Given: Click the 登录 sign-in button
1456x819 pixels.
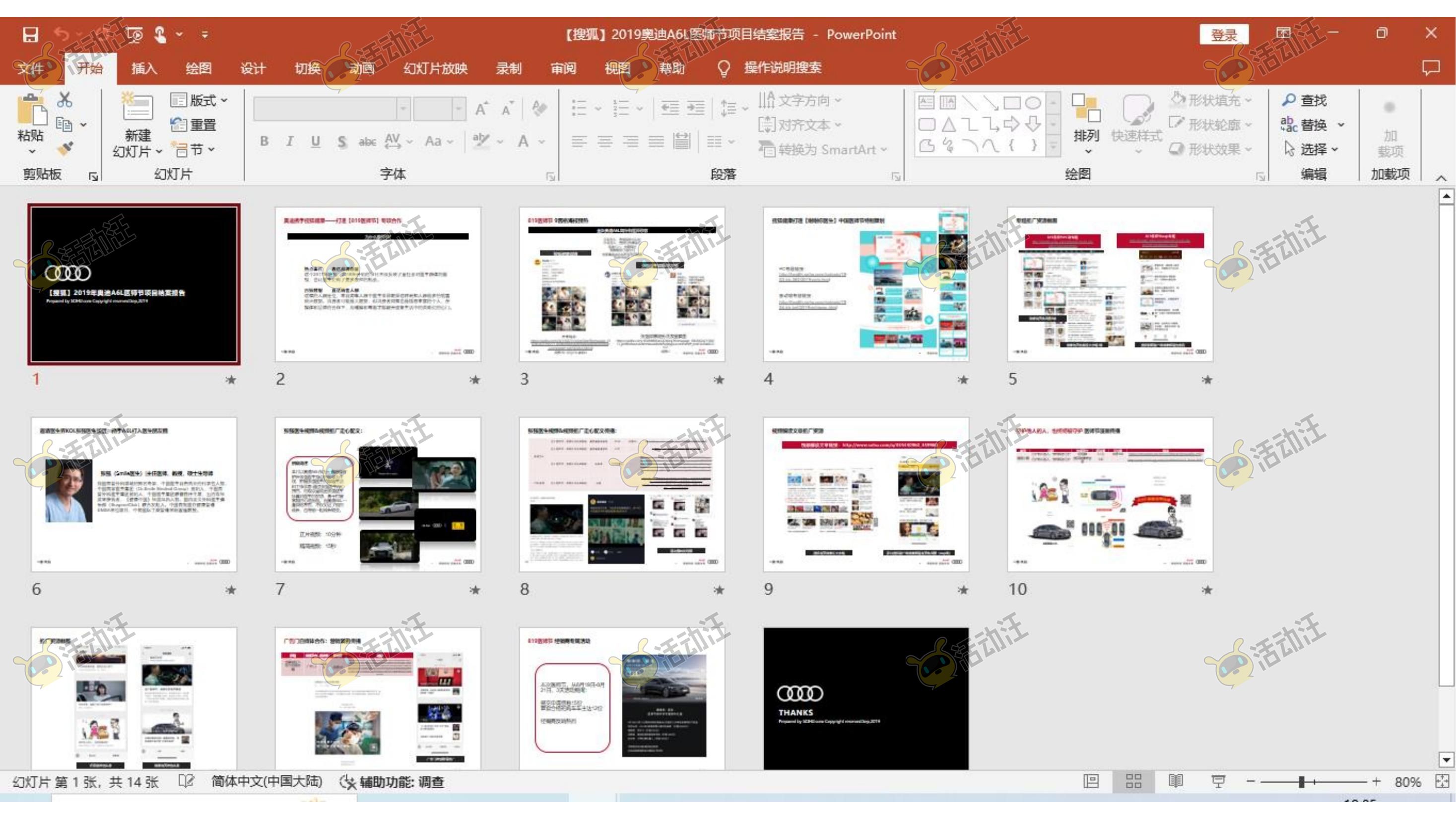Looking at the screenshot, I should (x=1224, y=35).
